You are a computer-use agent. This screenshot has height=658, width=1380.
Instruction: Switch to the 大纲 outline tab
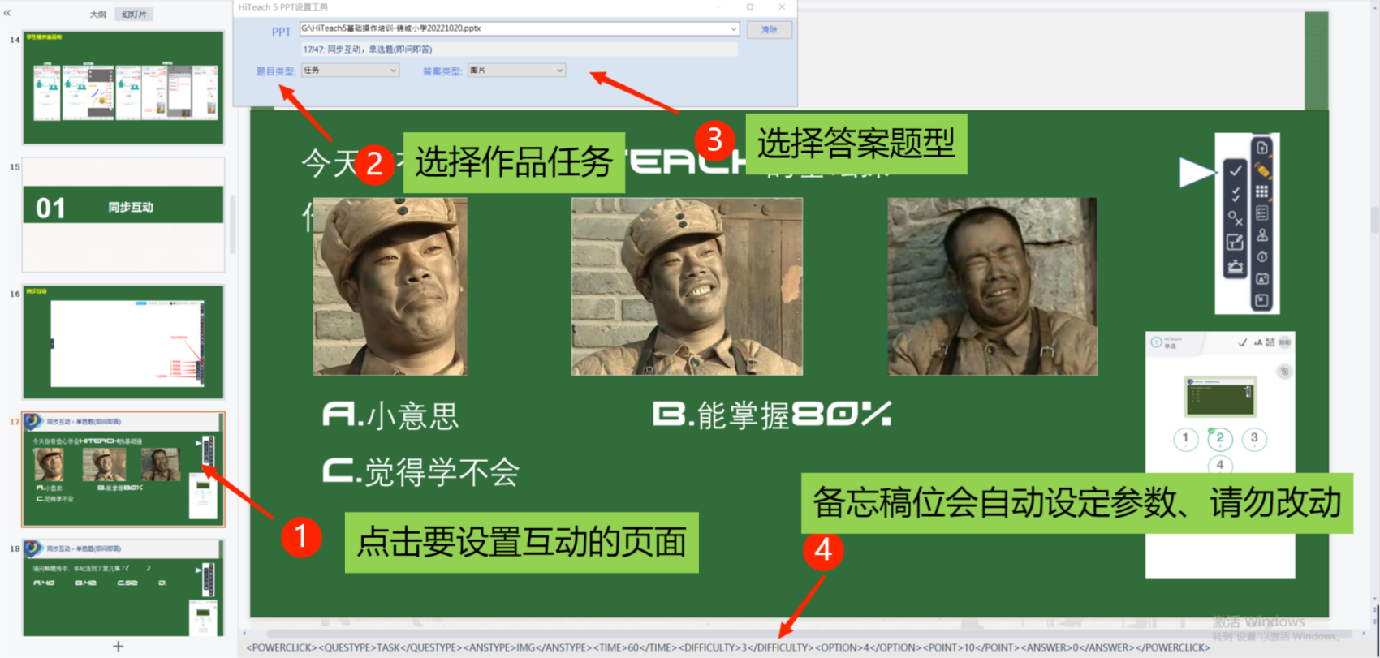coord(97,15)
